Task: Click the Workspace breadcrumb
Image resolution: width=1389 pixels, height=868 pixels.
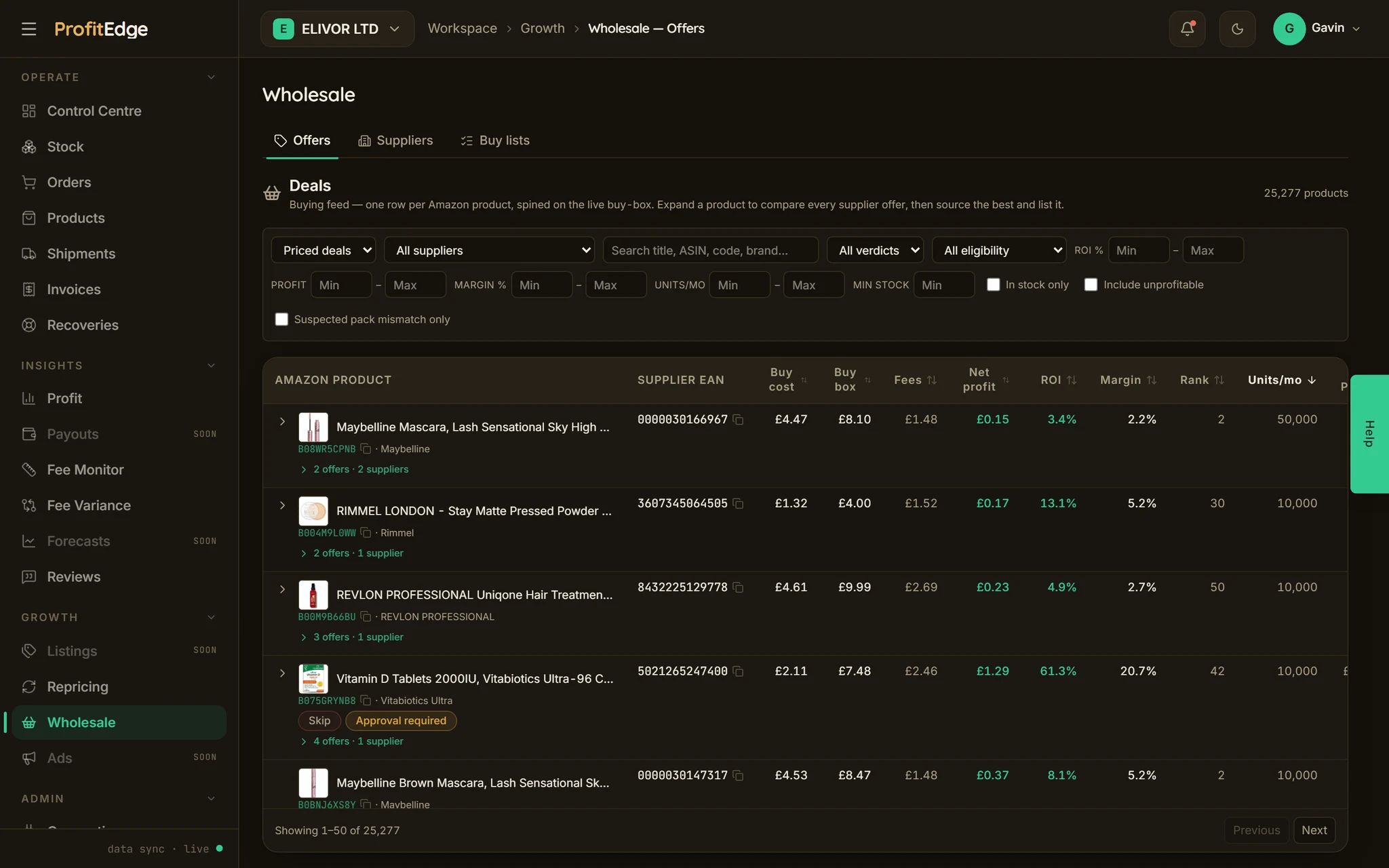Action: [463, 28]
